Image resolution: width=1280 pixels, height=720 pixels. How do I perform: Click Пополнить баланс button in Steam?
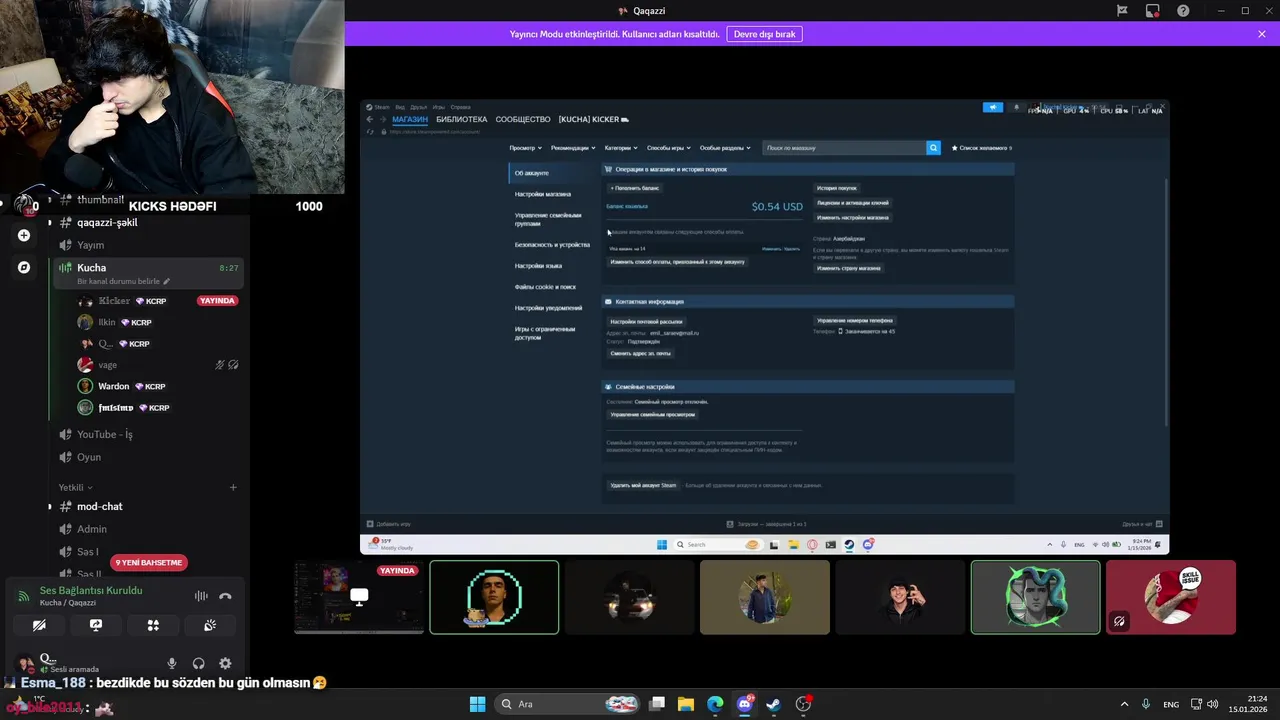635,188
